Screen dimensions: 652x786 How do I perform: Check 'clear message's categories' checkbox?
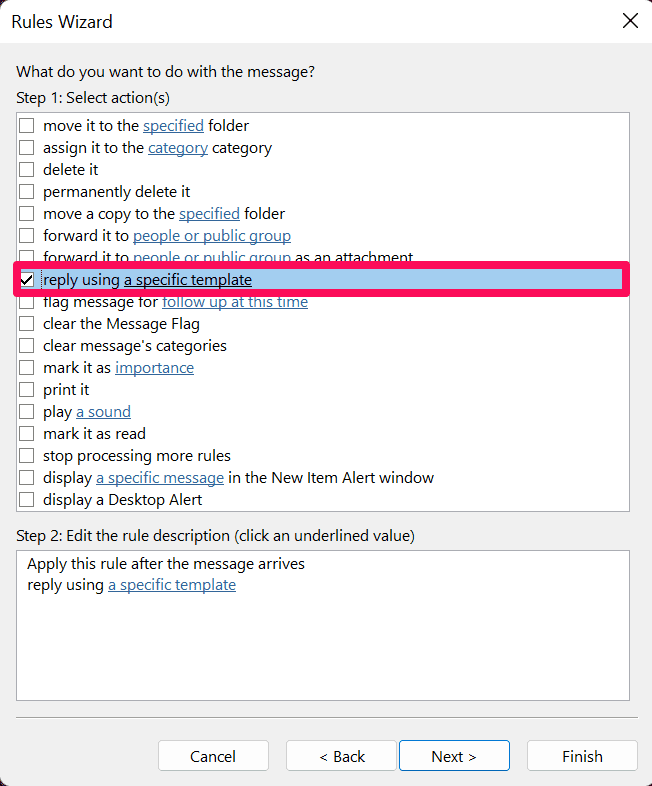[x=27, y=346]
